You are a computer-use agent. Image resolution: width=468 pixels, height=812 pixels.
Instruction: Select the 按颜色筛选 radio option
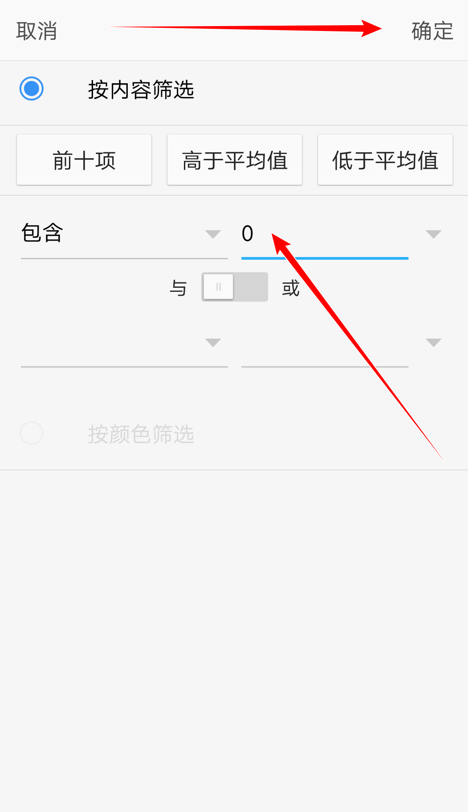[32, 433]
